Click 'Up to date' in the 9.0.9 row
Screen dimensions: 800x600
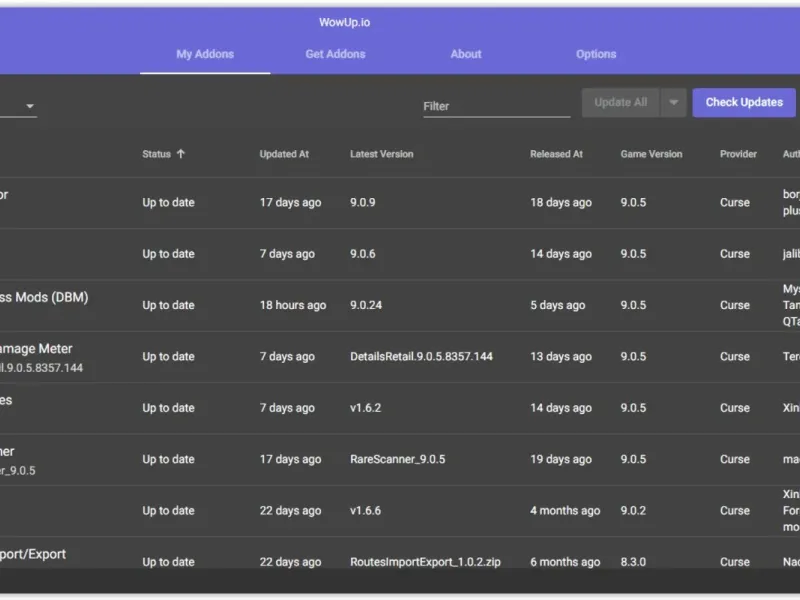coord(168,203)
